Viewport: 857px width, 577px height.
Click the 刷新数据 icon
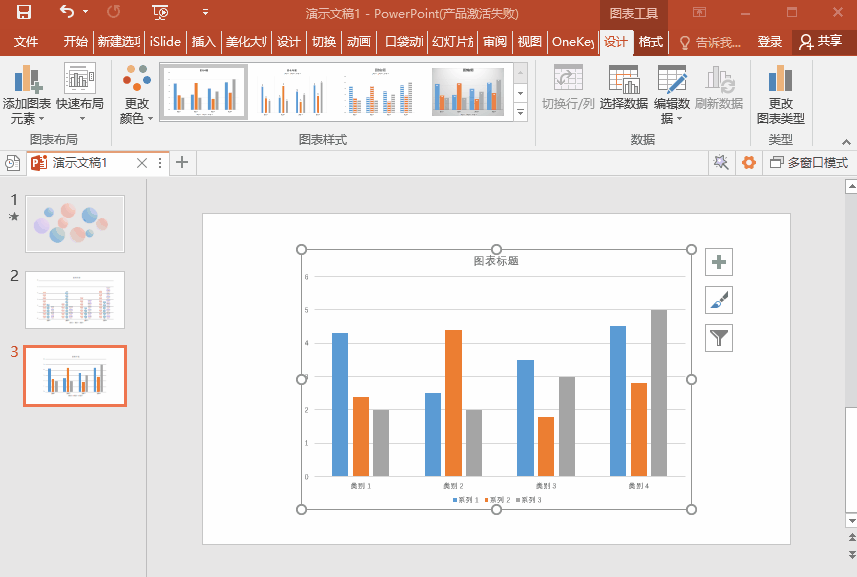[719, 87]
